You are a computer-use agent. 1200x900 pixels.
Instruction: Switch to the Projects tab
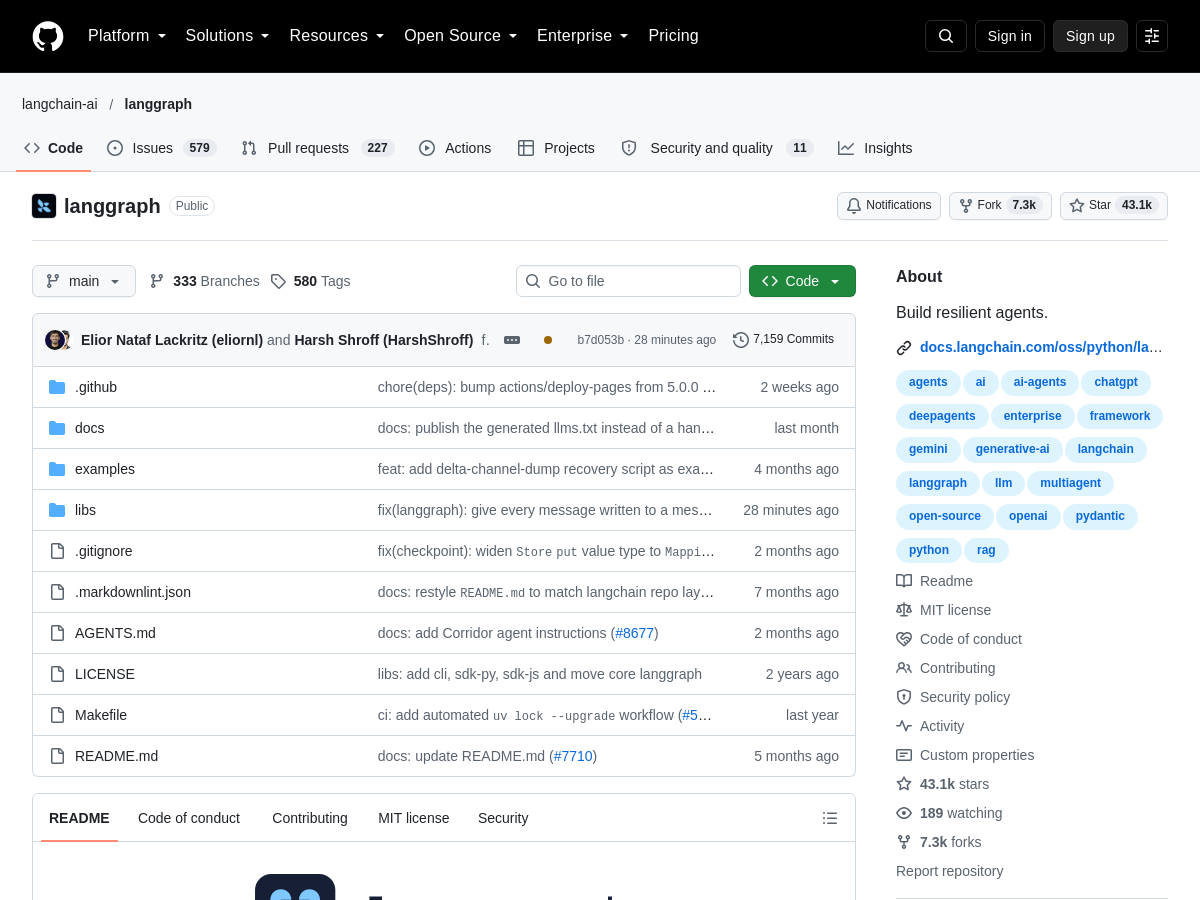pyautogui.click(x=556, y=148)
